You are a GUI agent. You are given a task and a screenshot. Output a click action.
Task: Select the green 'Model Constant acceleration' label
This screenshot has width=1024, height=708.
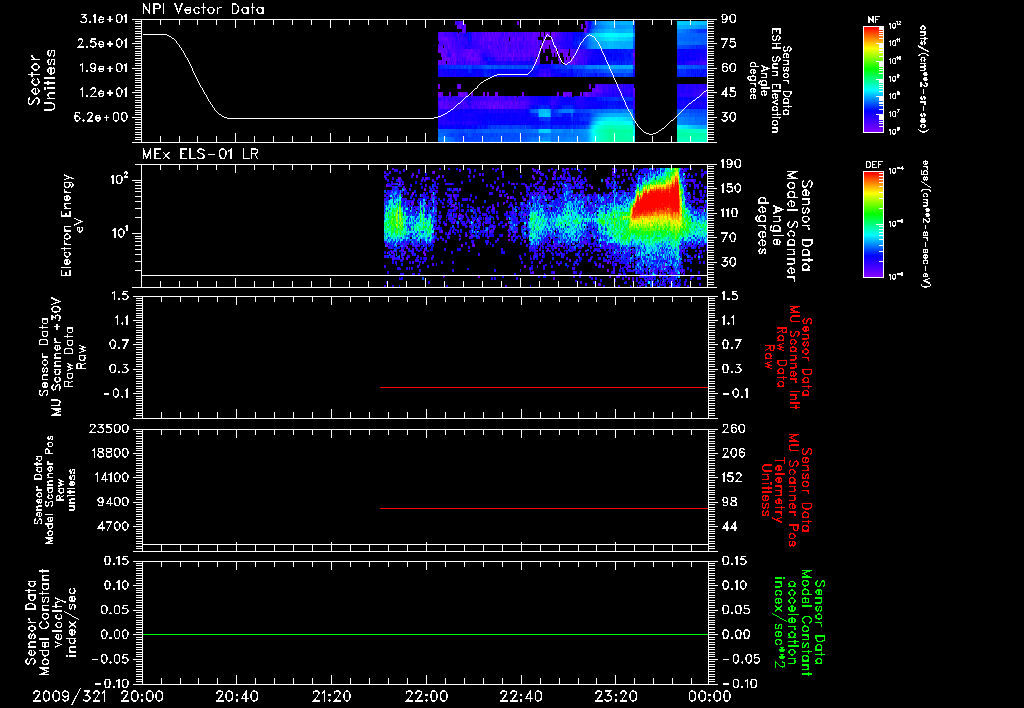coord(799,622)
